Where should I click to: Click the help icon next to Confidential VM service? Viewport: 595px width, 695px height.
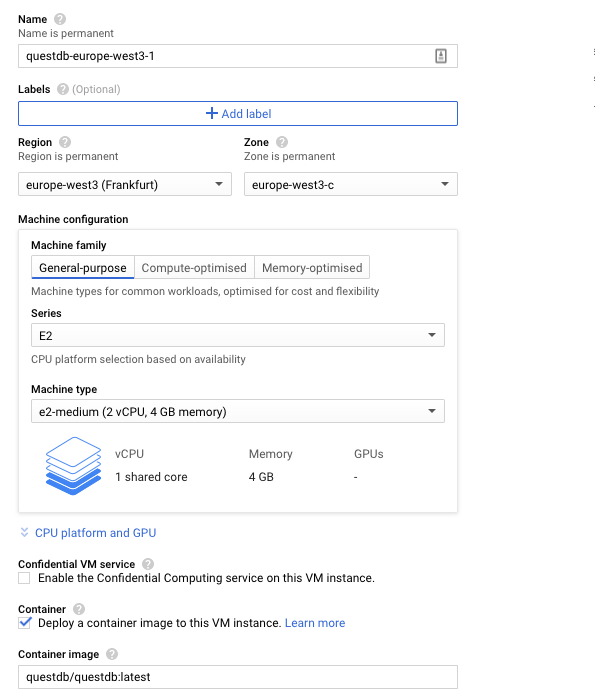click(148, 564)
